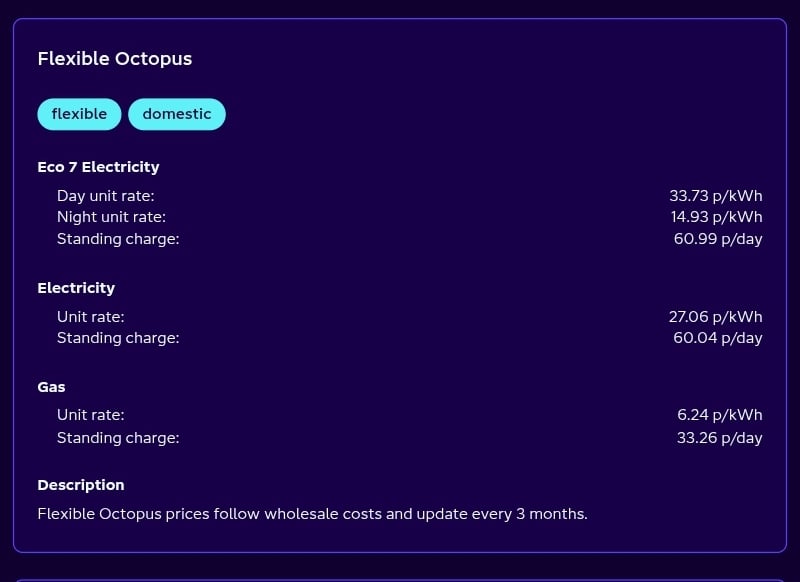Click the Day unit rate label

pos(106,196)
